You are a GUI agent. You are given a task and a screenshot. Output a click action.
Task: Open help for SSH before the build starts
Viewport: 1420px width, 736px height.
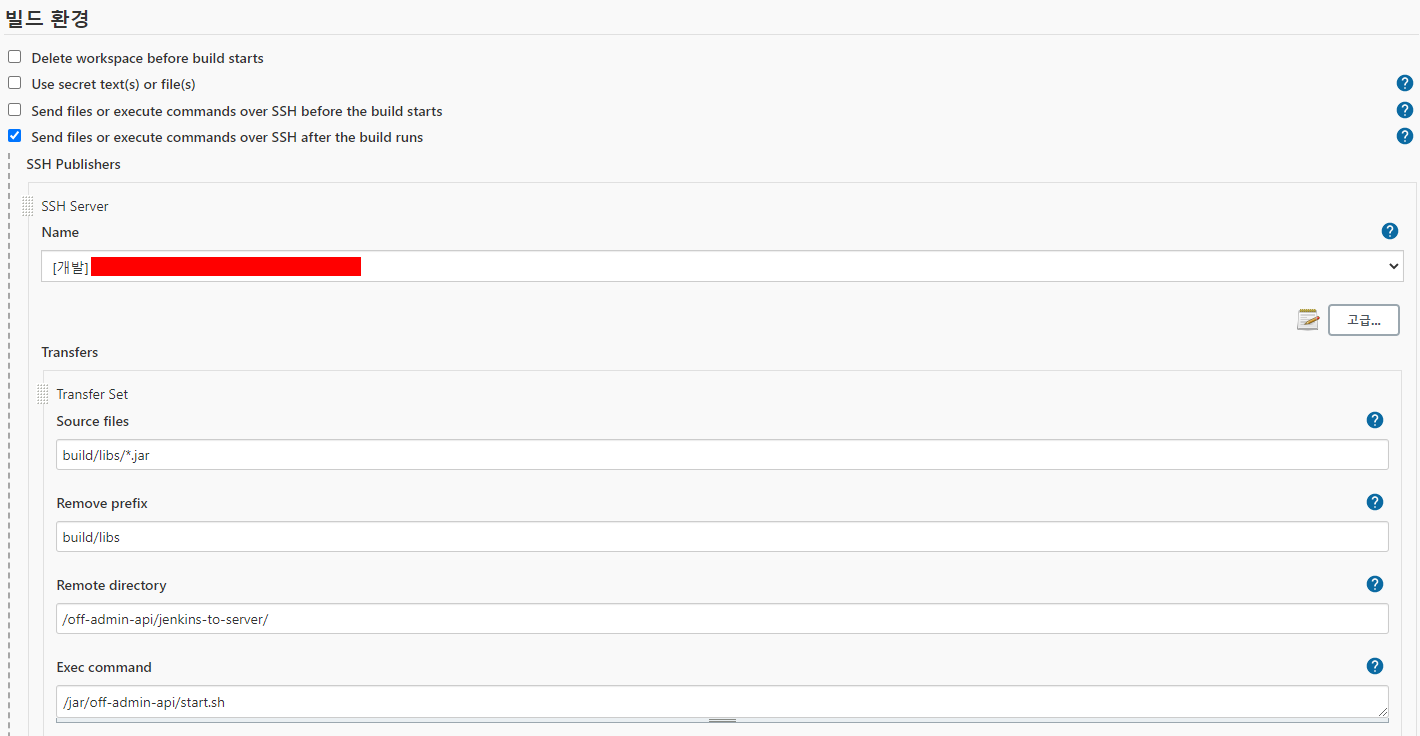(1405, 110)
